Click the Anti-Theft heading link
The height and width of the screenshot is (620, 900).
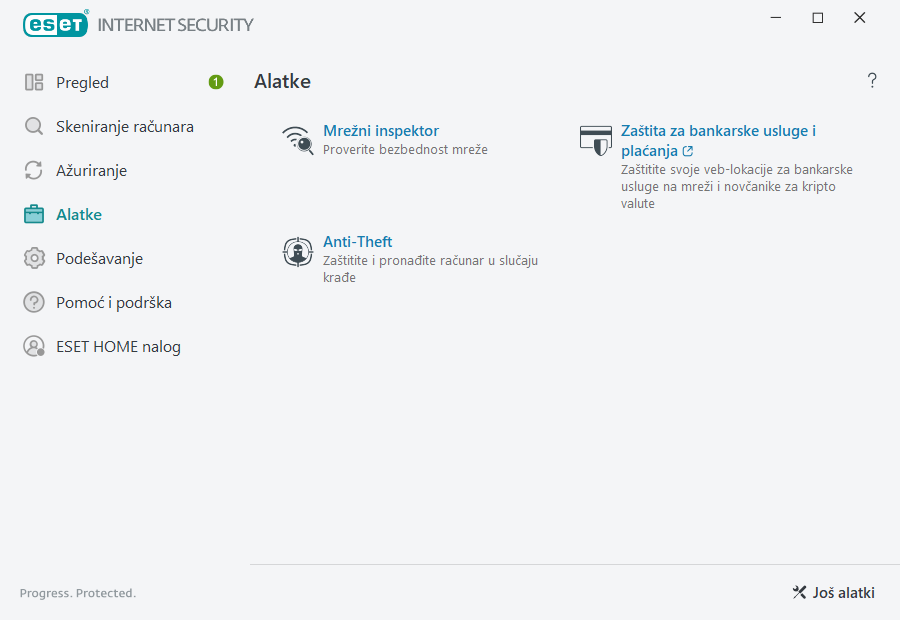pos(357,241)
